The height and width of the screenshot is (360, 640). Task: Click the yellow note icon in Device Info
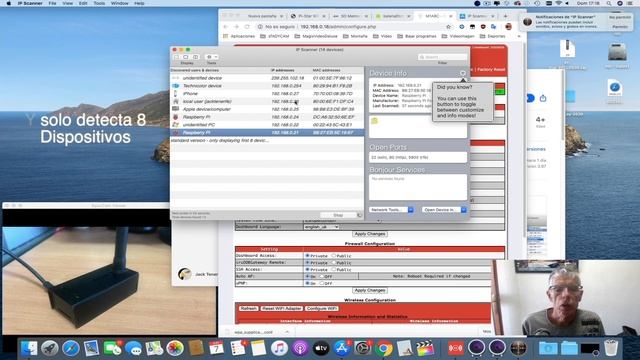[x=374, y=120]
